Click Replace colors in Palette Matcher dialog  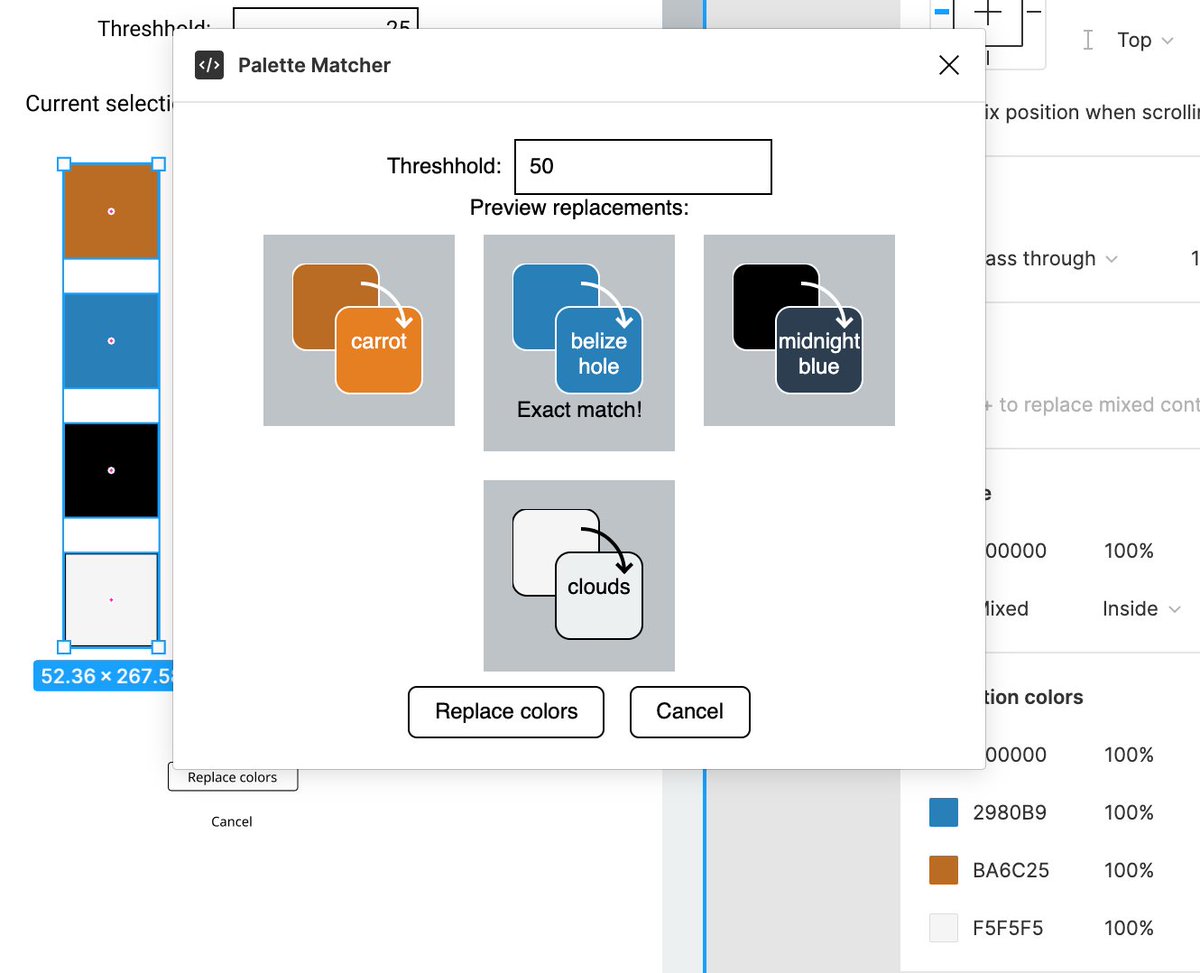[506, 712]
